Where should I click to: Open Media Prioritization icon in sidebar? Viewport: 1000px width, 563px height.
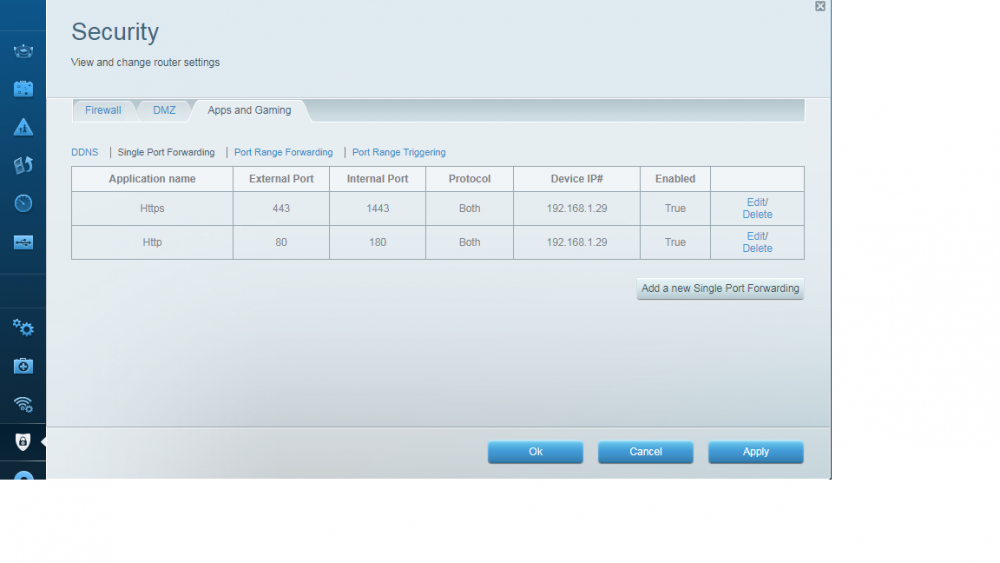click(x=23, y=165)
